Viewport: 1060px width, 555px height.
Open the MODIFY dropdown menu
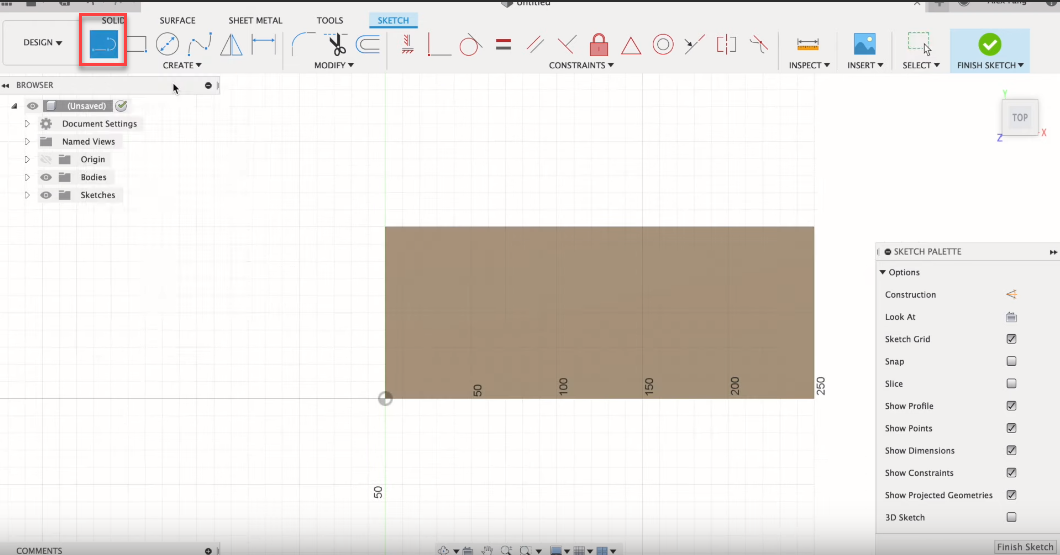pyautogui.click(x=334, y=66)
